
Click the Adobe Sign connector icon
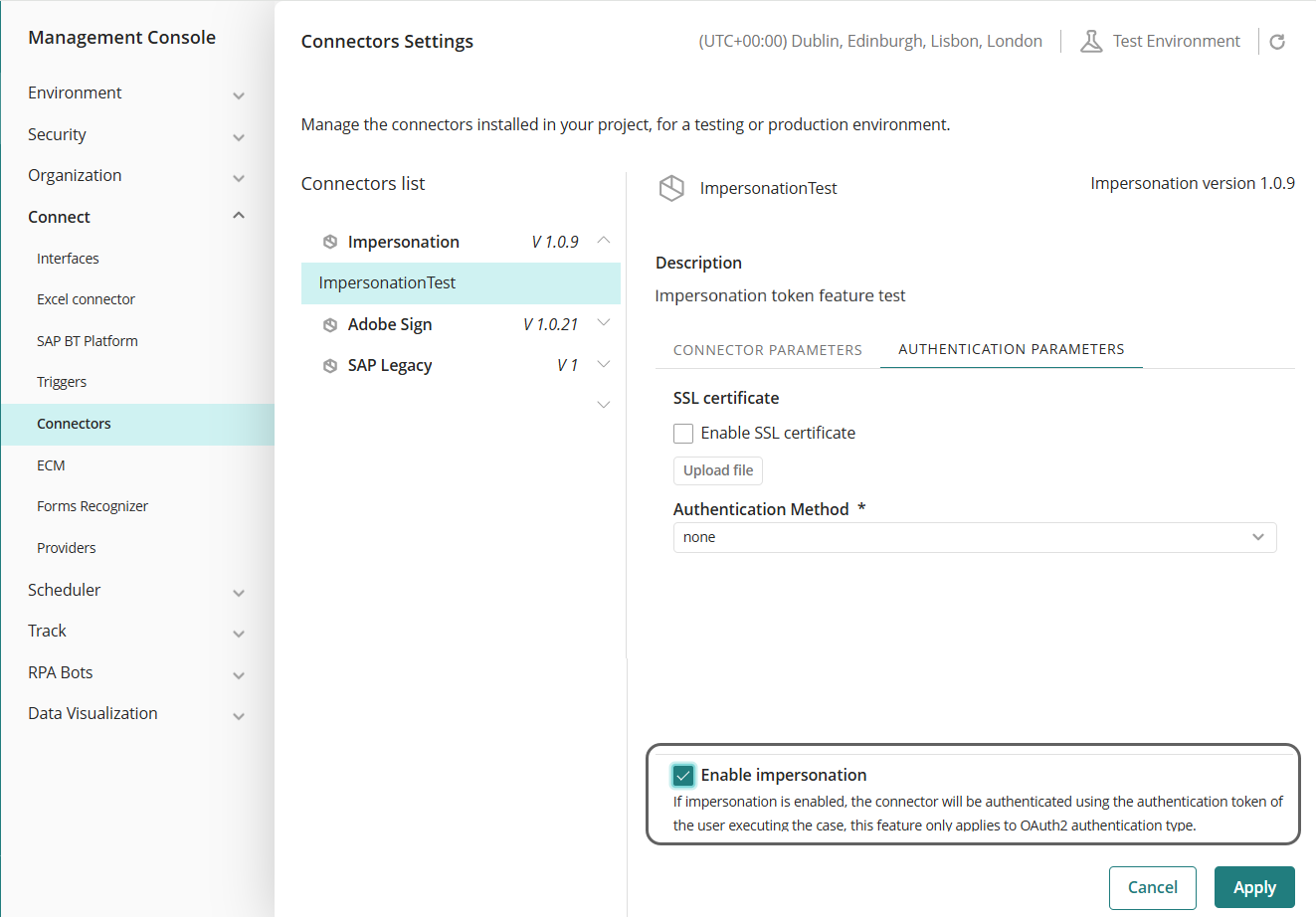(329, 323)
